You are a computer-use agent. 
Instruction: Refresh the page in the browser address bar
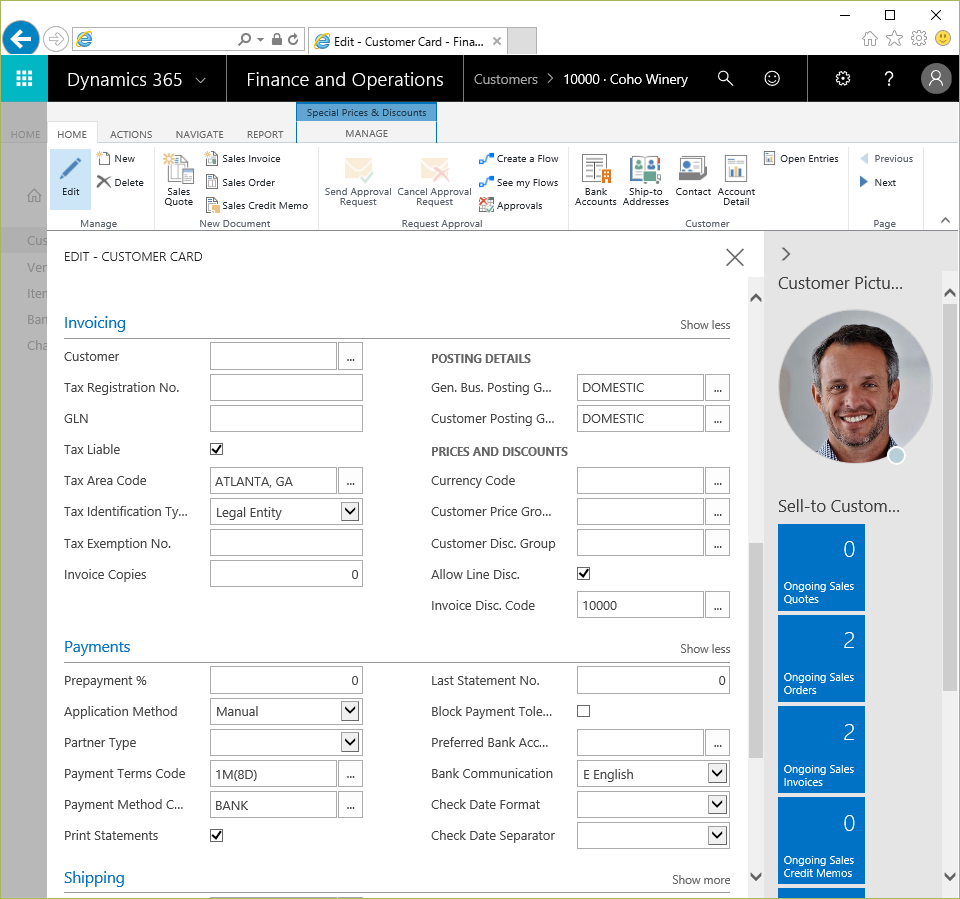point(293,40)
